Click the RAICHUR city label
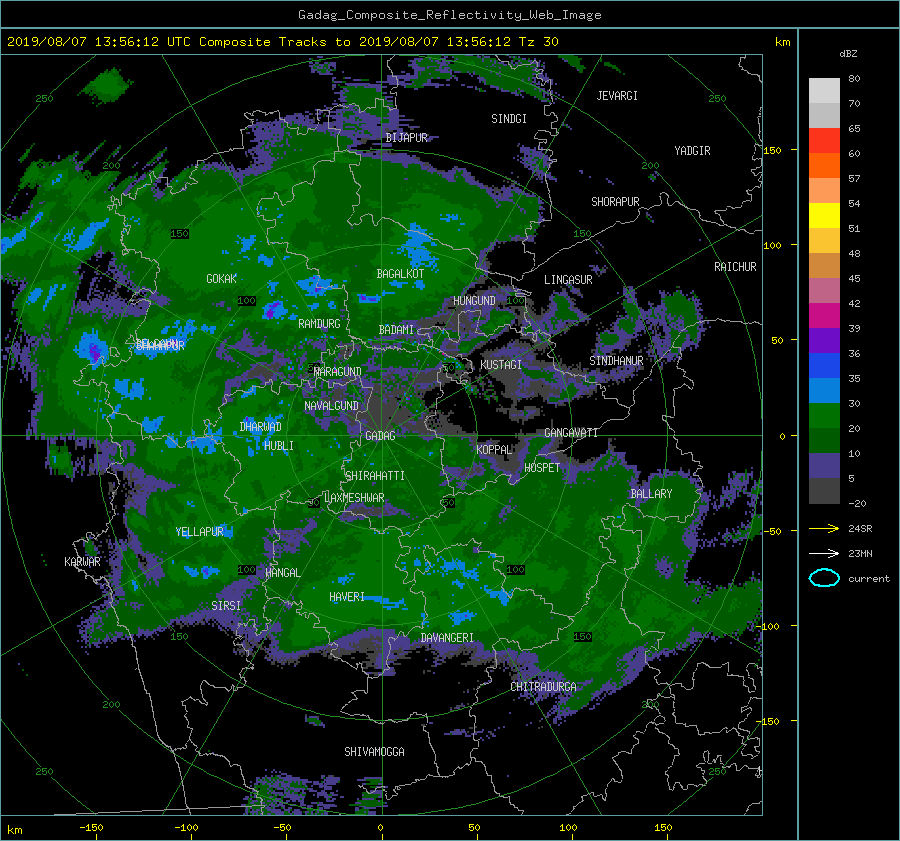900x841 pixels. coord(735,267)
